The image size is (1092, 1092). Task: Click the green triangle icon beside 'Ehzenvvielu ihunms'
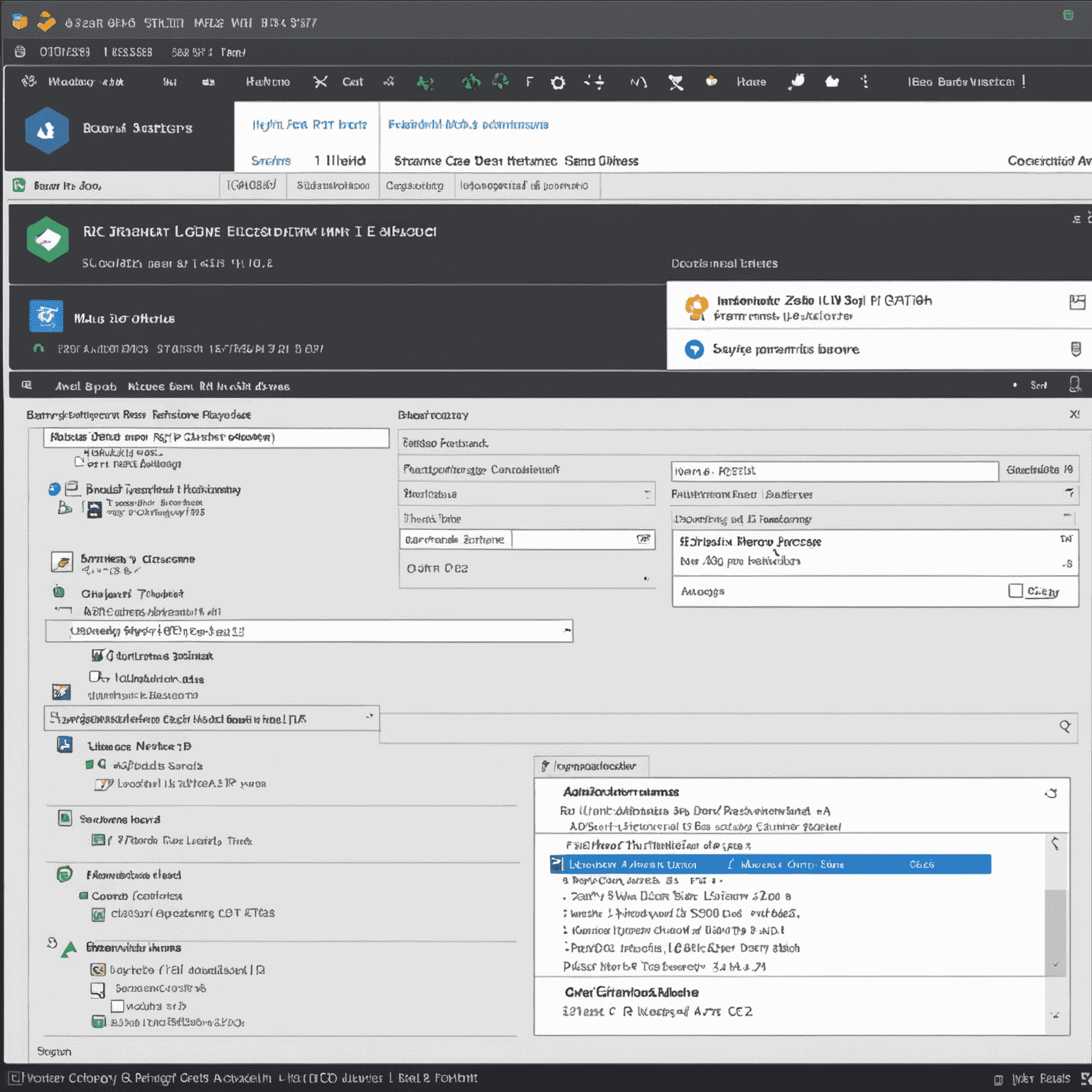(69, 949)
